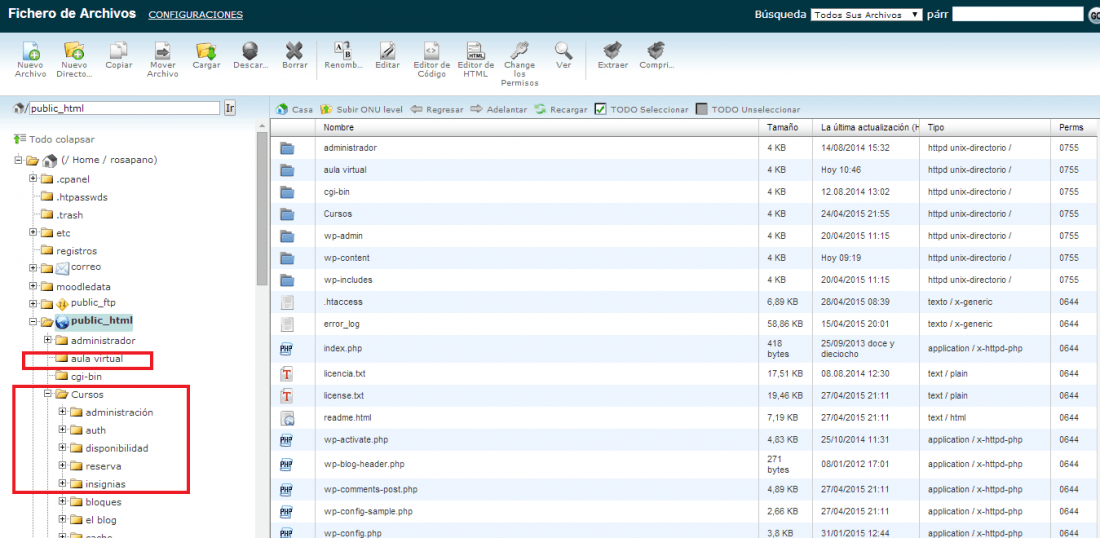Go to Casa home location
Image resolution: width=1100 pixels, height=538 pixels.
pyautogui.click(x=294, y=109)
